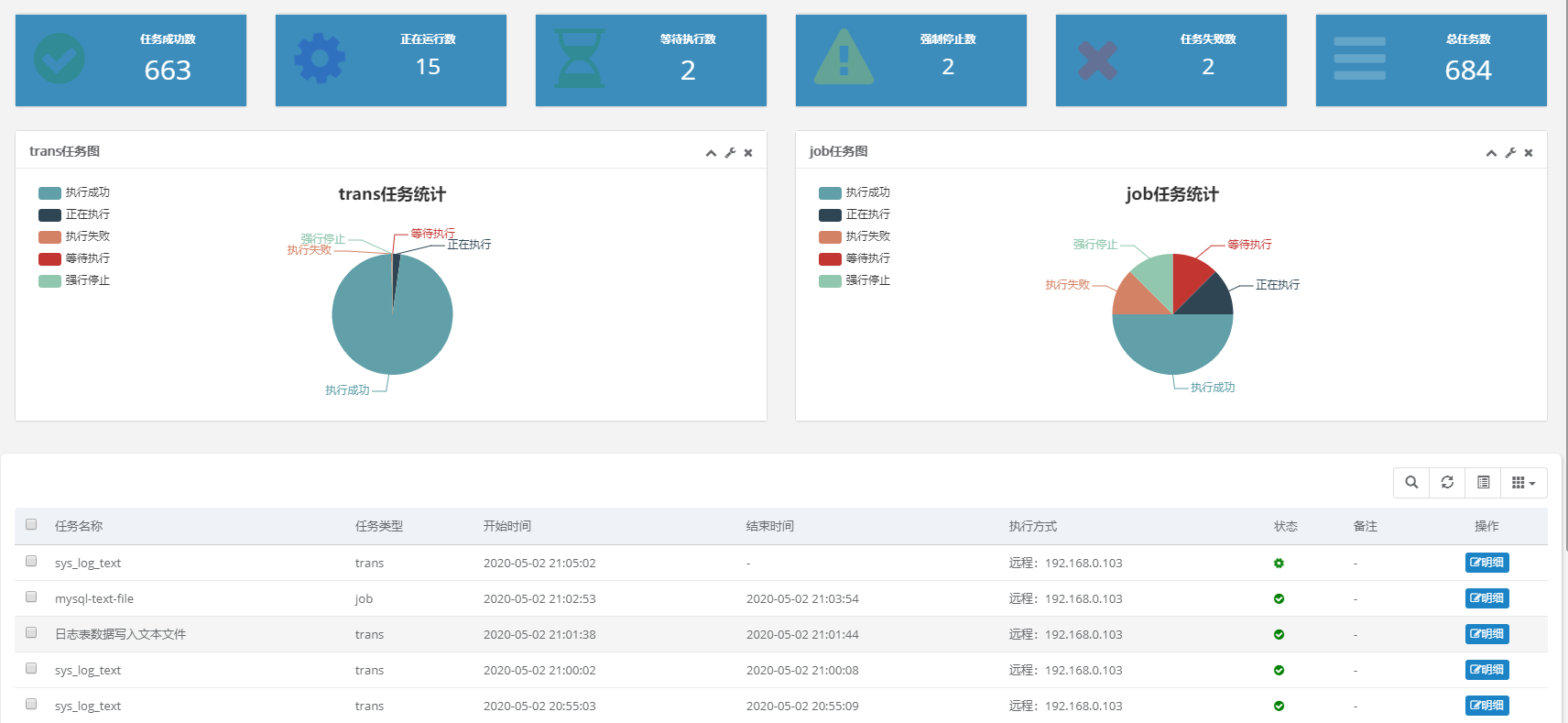1568x723 pixels.
Task: Click success status icon of mysql-text-file row
Action: (x=1279, y=599)
